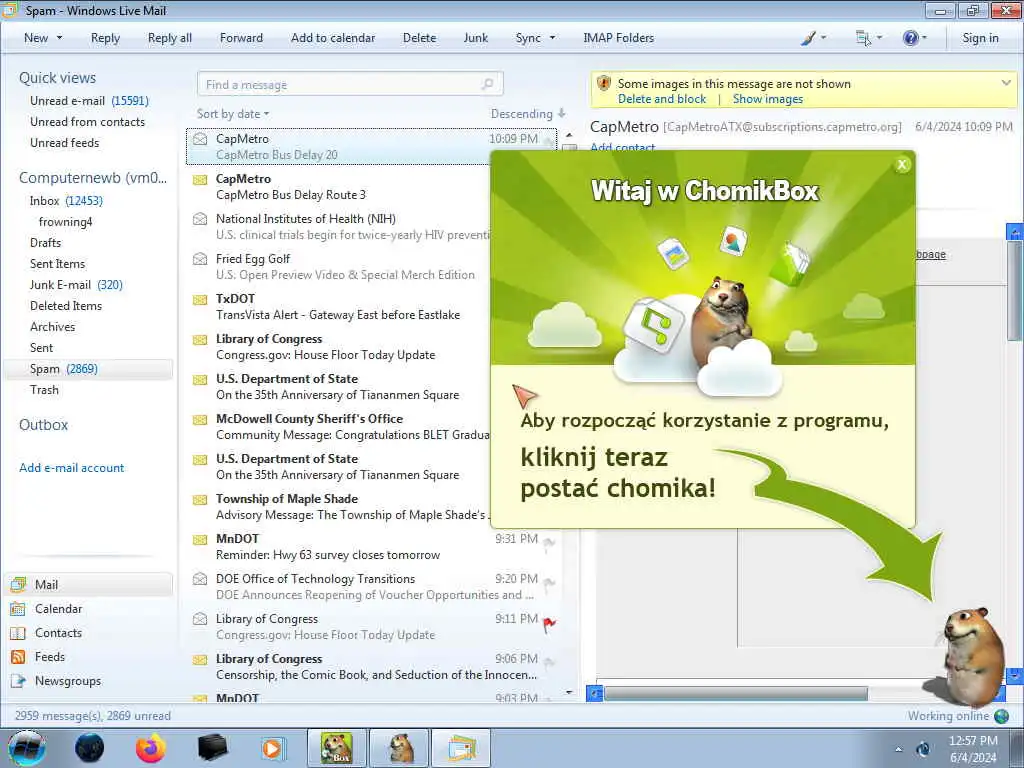The image size is (1024, 768).
Task: Click Junk in the toolbar
Action: (475, 38)
